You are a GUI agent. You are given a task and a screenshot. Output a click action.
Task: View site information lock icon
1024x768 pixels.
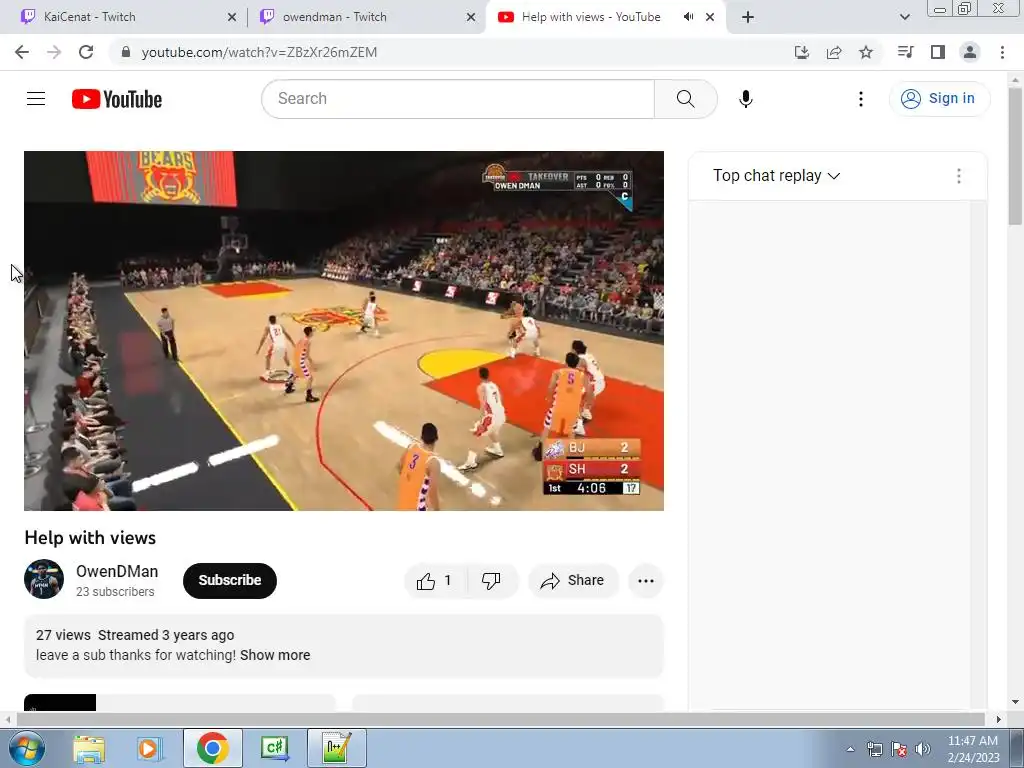click(x=126, y=52)
